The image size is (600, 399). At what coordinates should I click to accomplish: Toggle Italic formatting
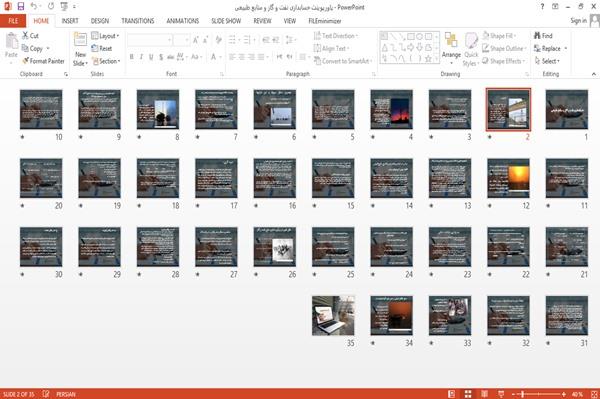[x=141, y=57]
